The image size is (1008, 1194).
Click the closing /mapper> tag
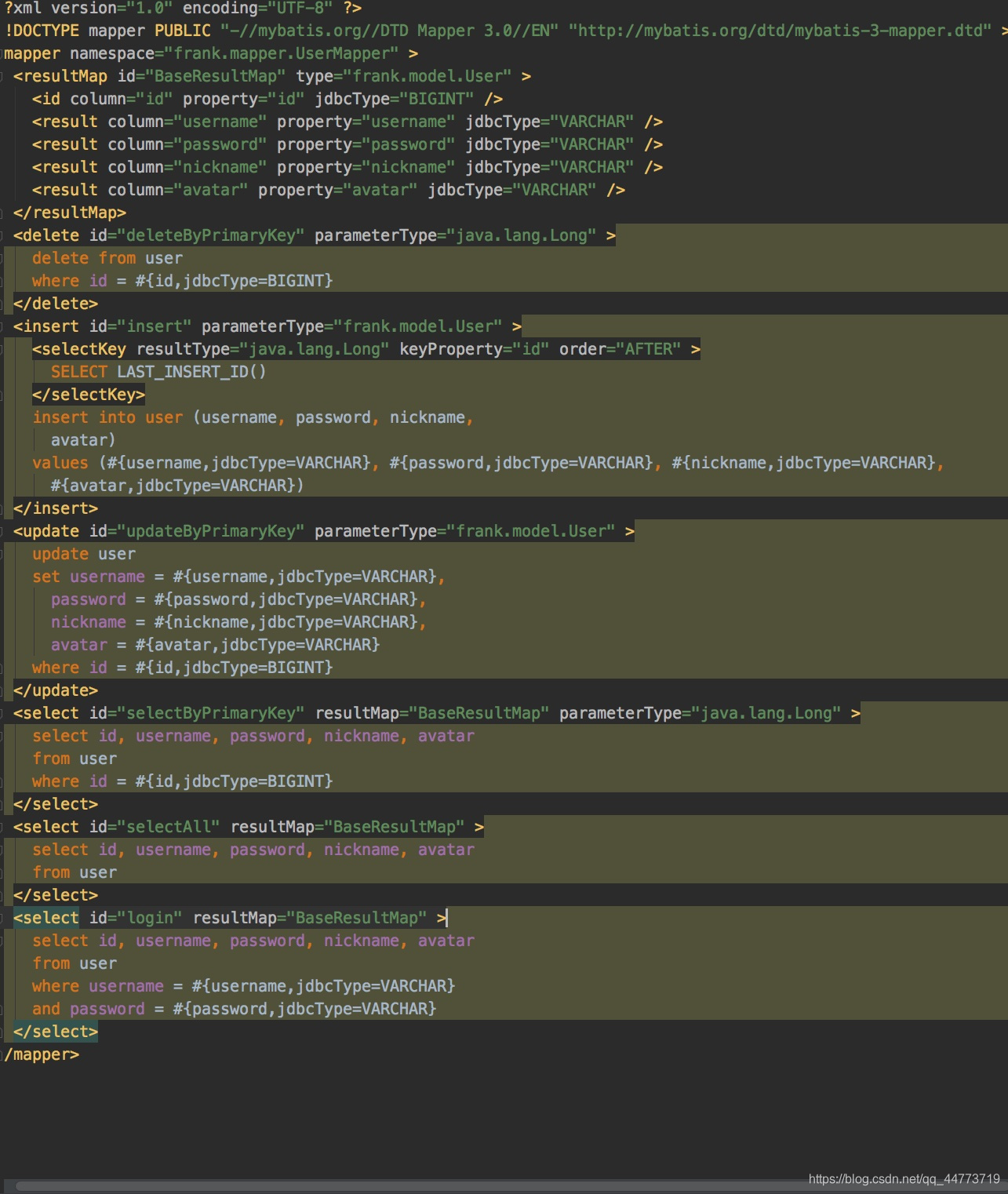pyautogui.click(x=42, y=1054)
